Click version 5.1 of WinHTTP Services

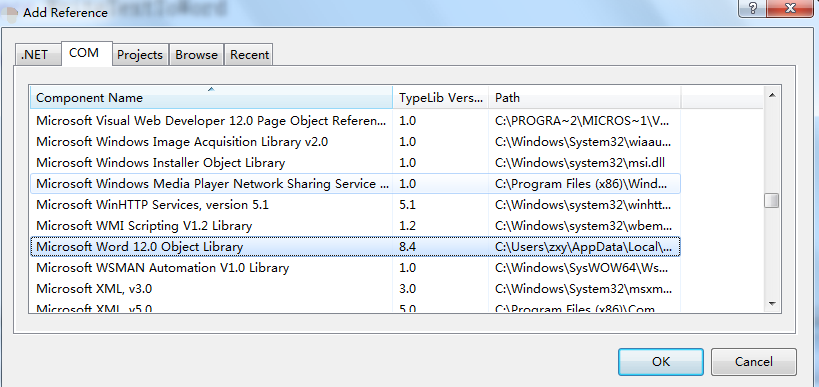point(407,205)
